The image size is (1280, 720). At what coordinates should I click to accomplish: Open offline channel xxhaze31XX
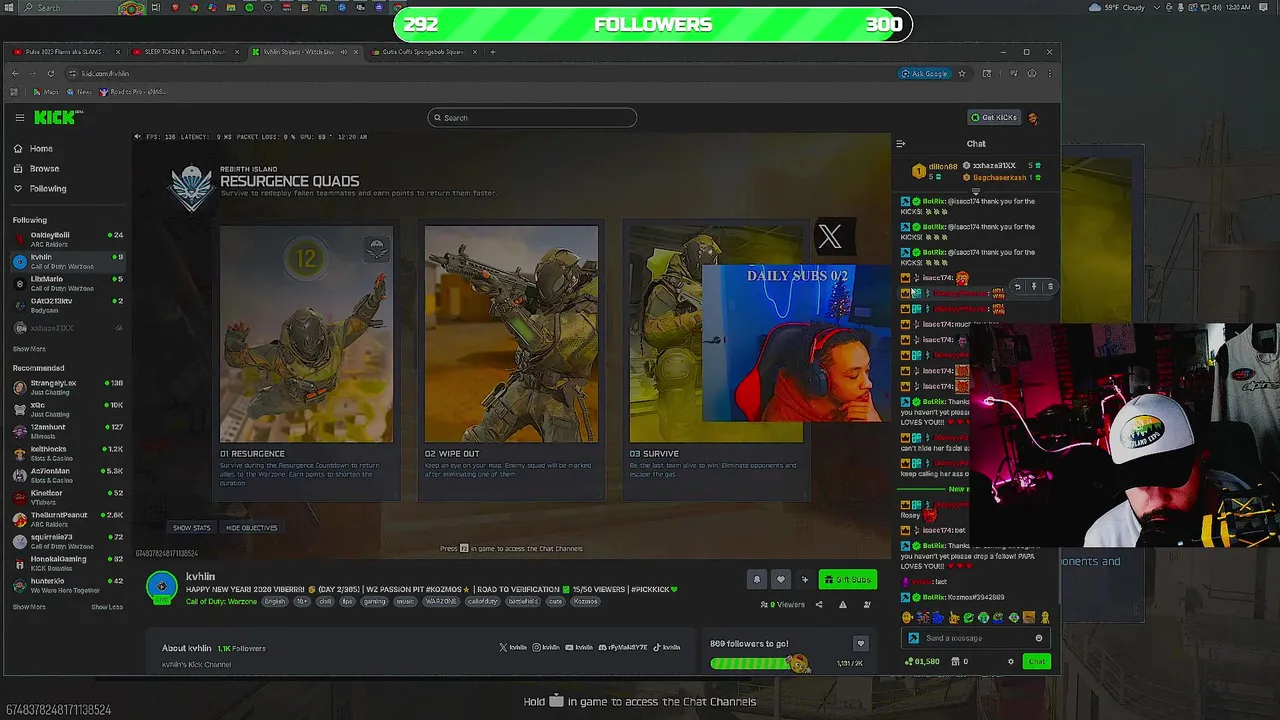(x=67, y=328)
